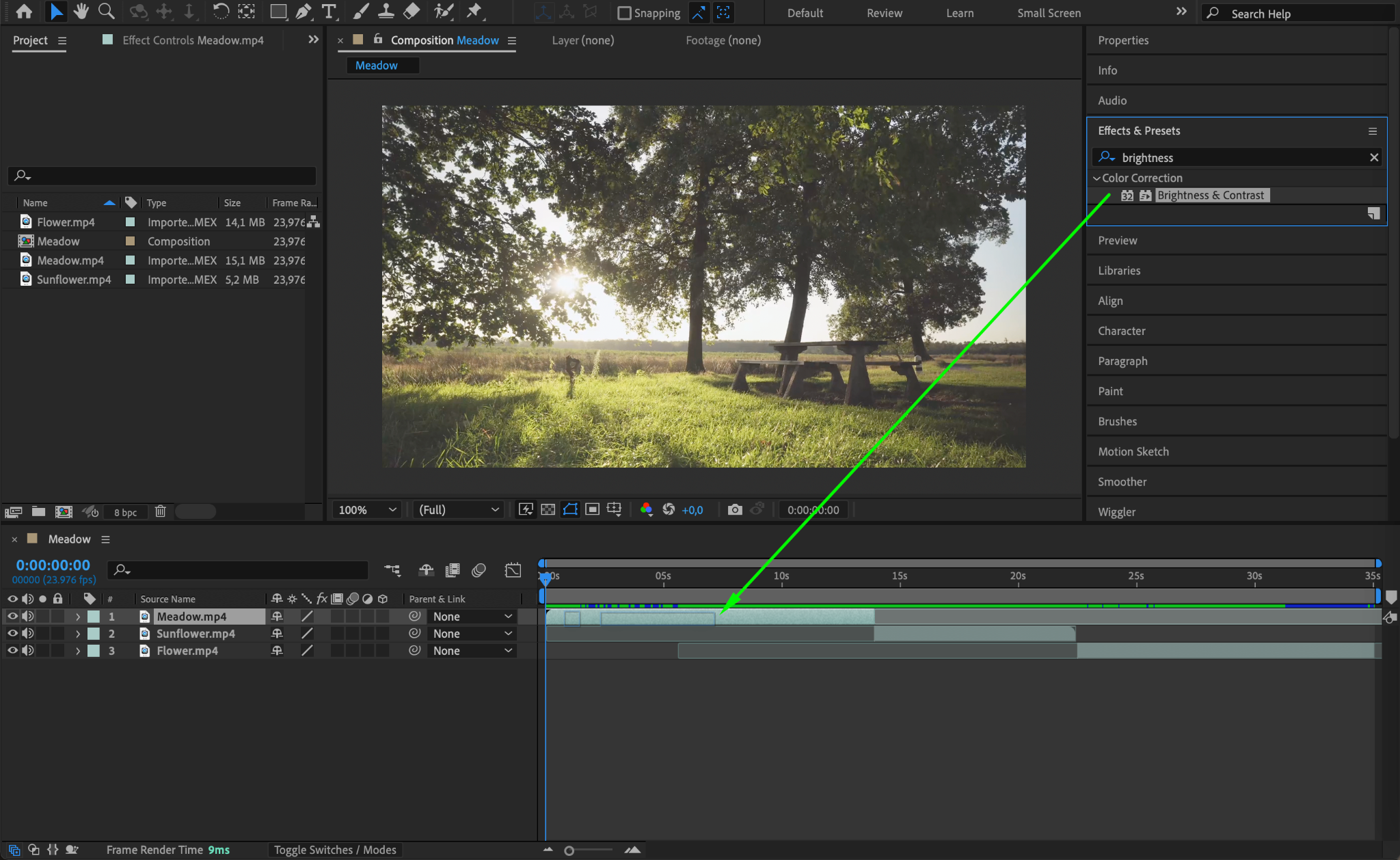The width and height of the screenshot is (1400, 860).
Task: Select the Hand tool
Action: 81,11
